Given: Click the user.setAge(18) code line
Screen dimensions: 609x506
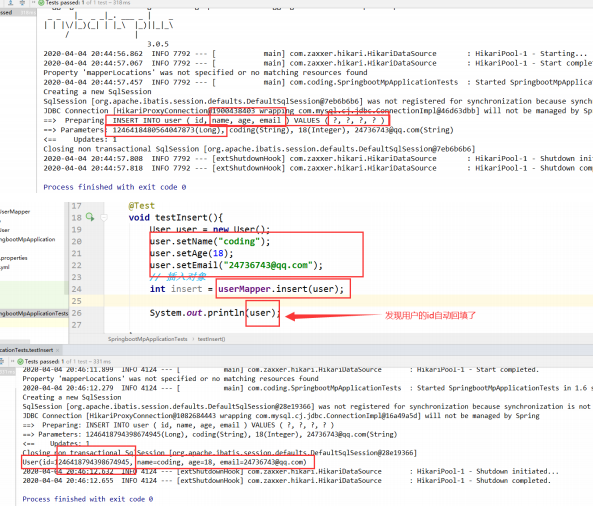Looking at the screenshot, I should click(191, 253).
